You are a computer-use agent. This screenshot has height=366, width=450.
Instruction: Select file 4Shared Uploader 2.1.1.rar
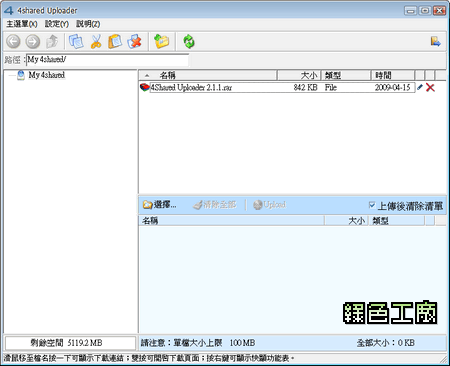[191, 88]
